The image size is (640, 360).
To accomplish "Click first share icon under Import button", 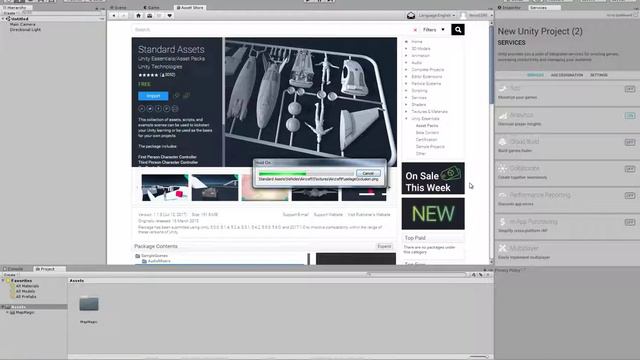I will pos(142,109).
